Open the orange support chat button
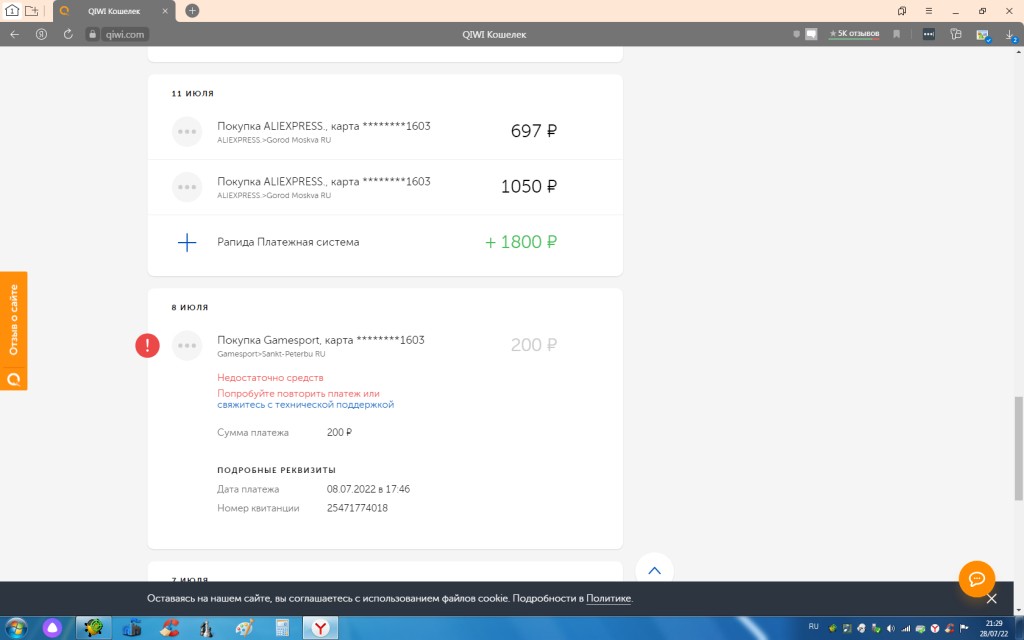Screen dimensions: 1024x640 click(x=976, y=579)
